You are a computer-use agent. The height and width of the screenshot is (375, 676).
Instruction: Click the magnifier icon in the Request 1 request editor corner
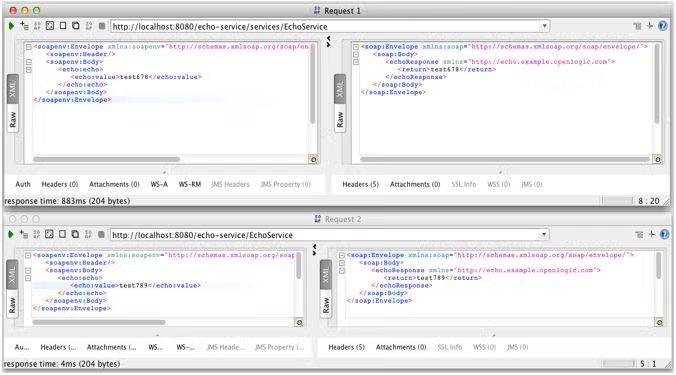coord(313,159)
